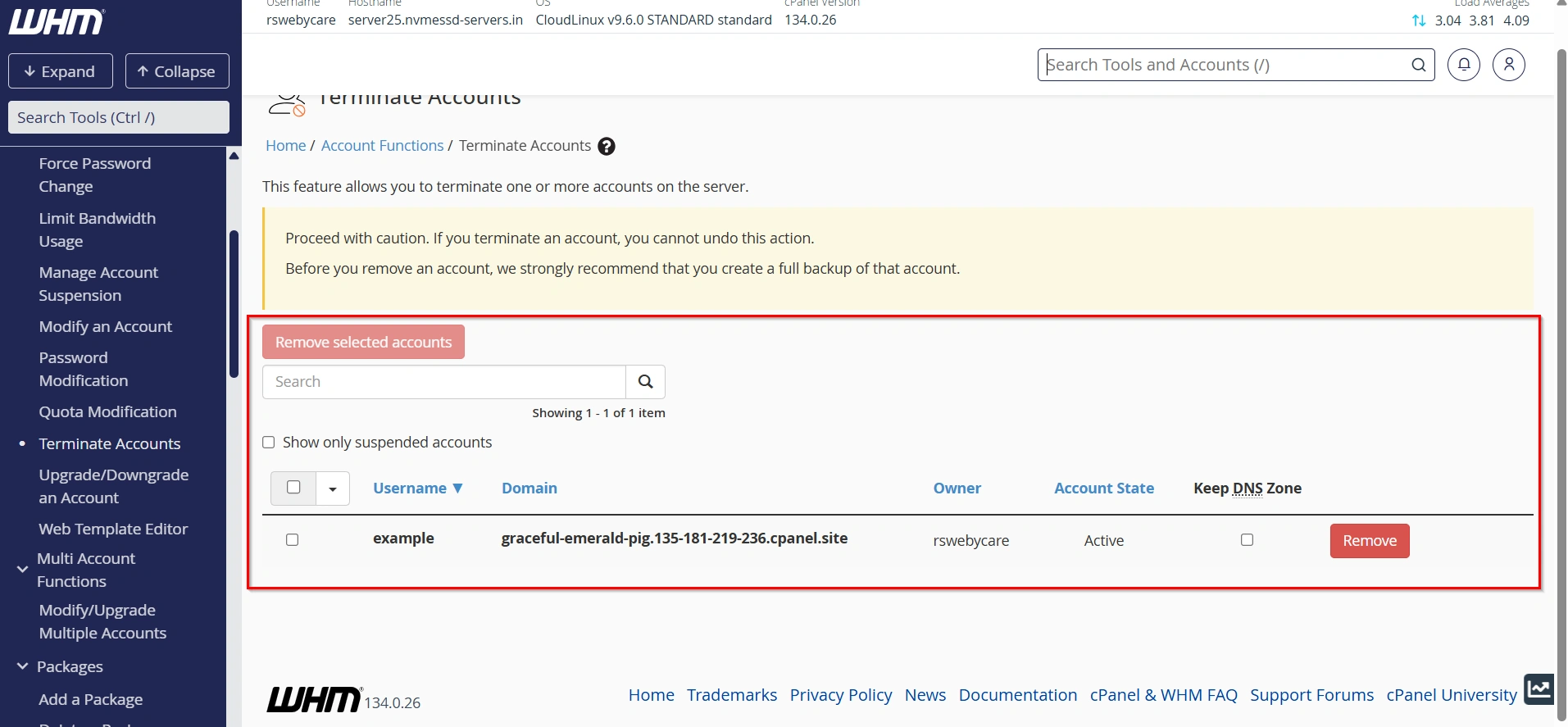This screenshot has width=1568, height=727.
Task: Click the load averages arrows icon
Action: (1419, 20)
